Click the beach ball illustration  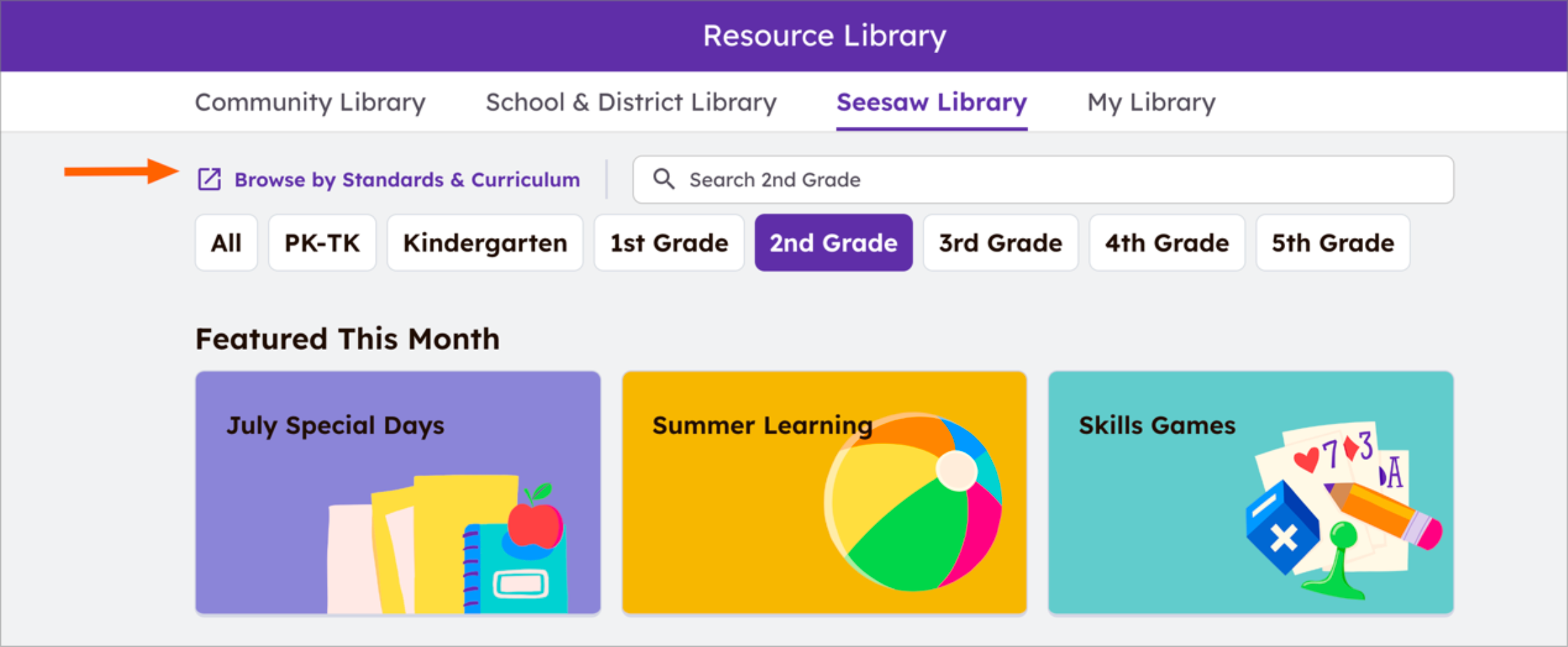tap(913, 502)
